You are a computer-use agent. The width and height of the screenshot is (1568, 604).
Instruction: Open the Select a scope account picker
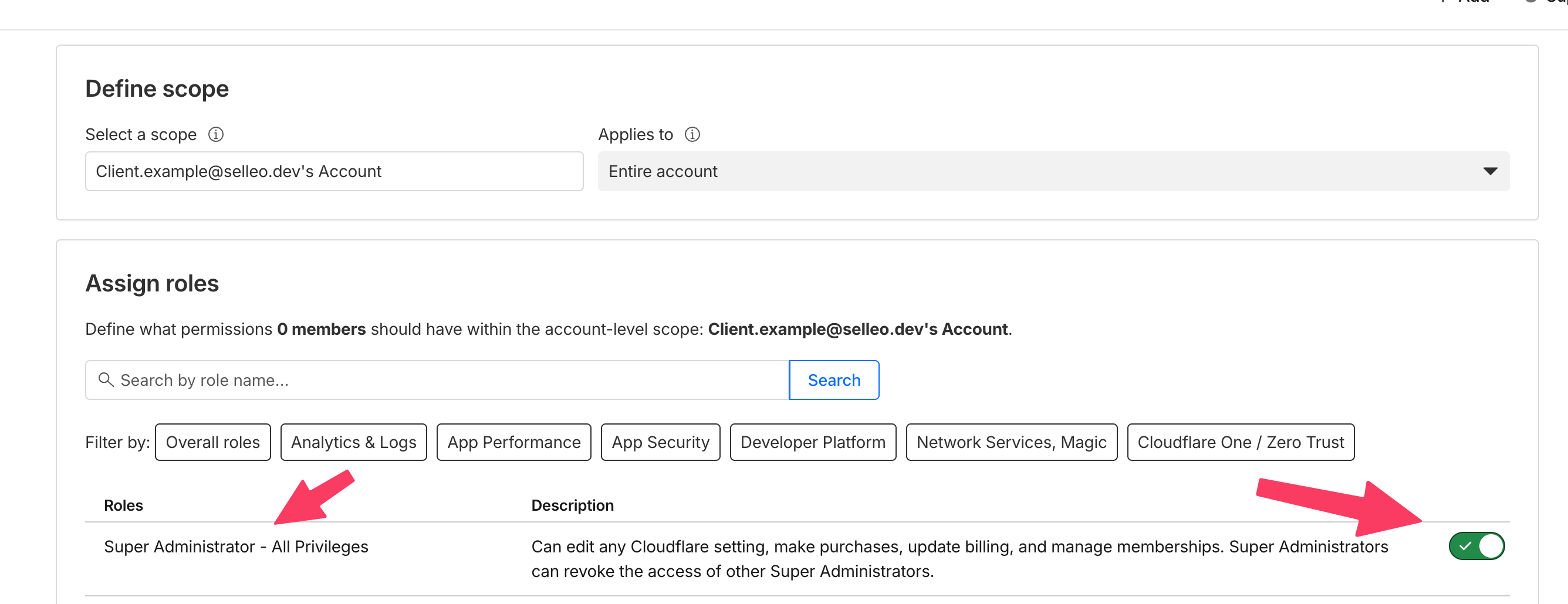coord(333,171)
